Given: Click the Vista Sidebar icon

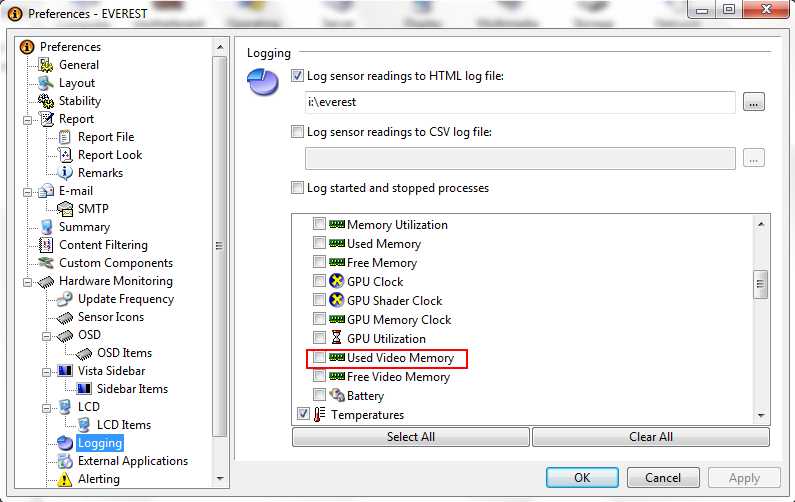Looking at the screenshot, I should (65, 371).
